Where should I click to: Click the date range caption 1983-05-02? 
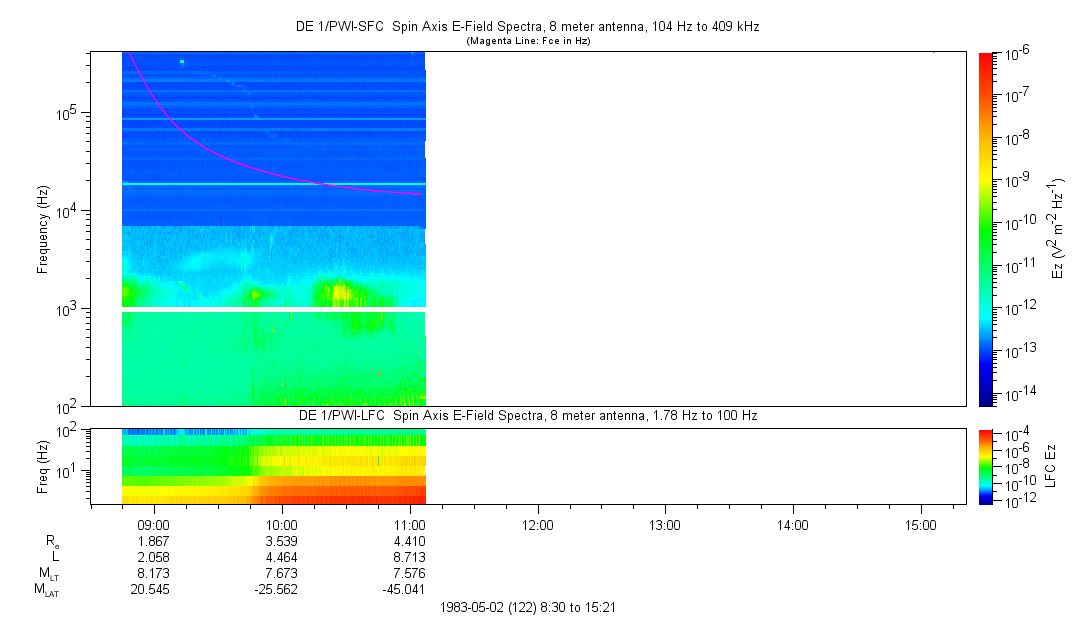(x=528, y=608)
